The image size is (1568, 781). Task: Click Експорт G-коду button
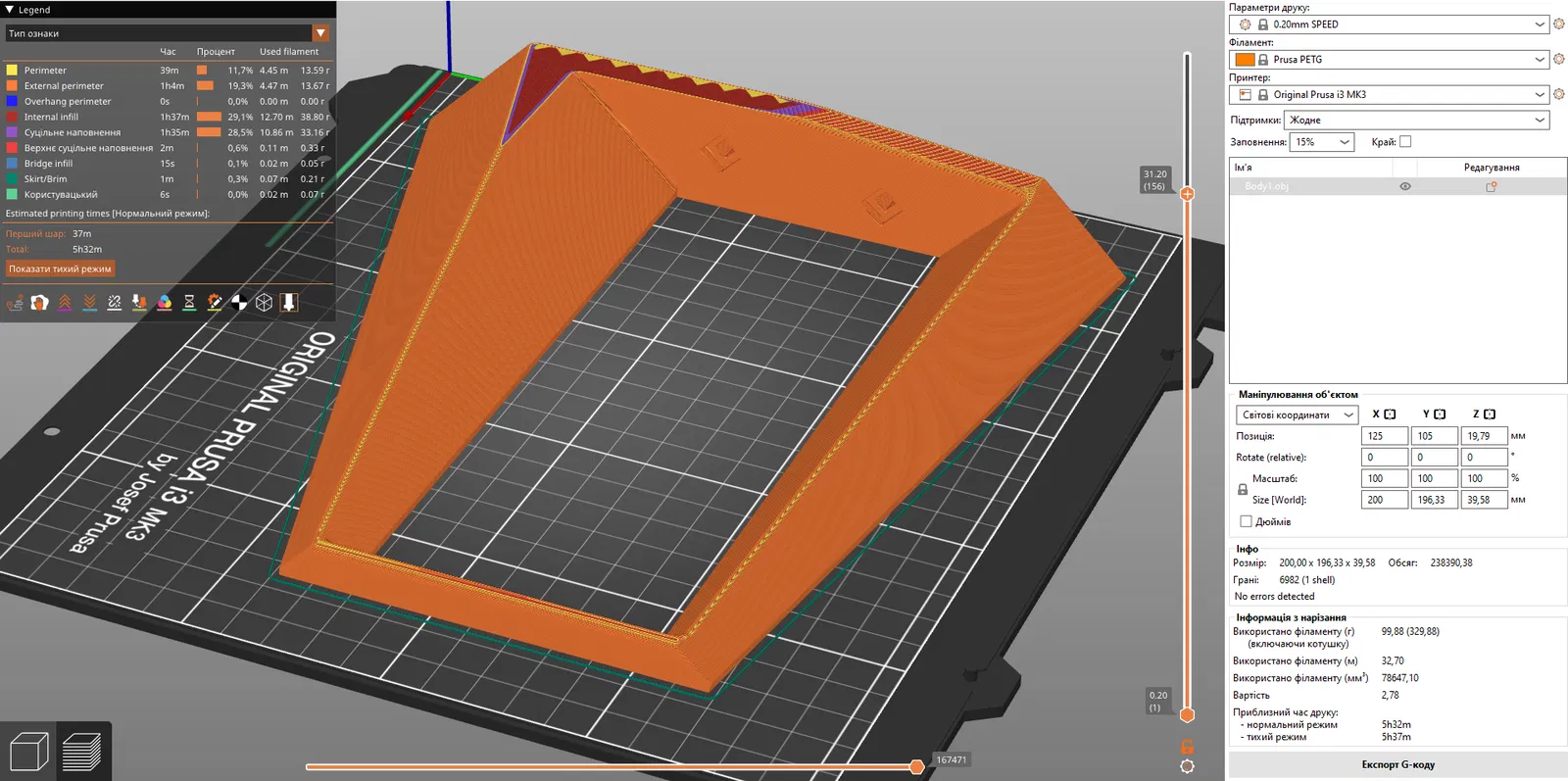click(1398, 764)
